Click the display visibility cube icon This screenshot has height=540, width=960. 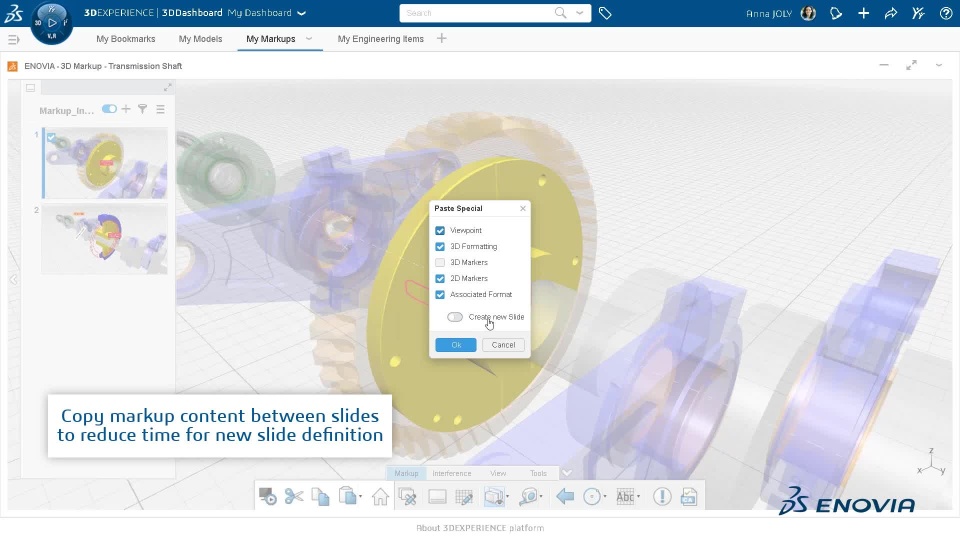pos(493,497)
